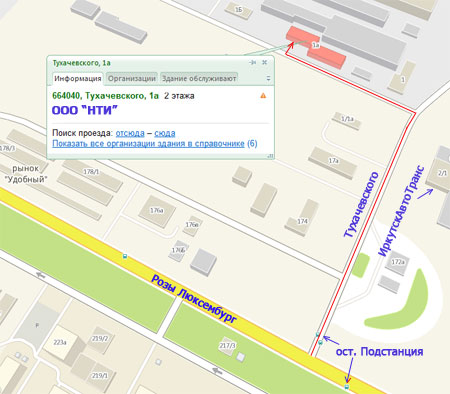Click the orange warning triangle icon
Screen dimensions: 450x394
263,96
